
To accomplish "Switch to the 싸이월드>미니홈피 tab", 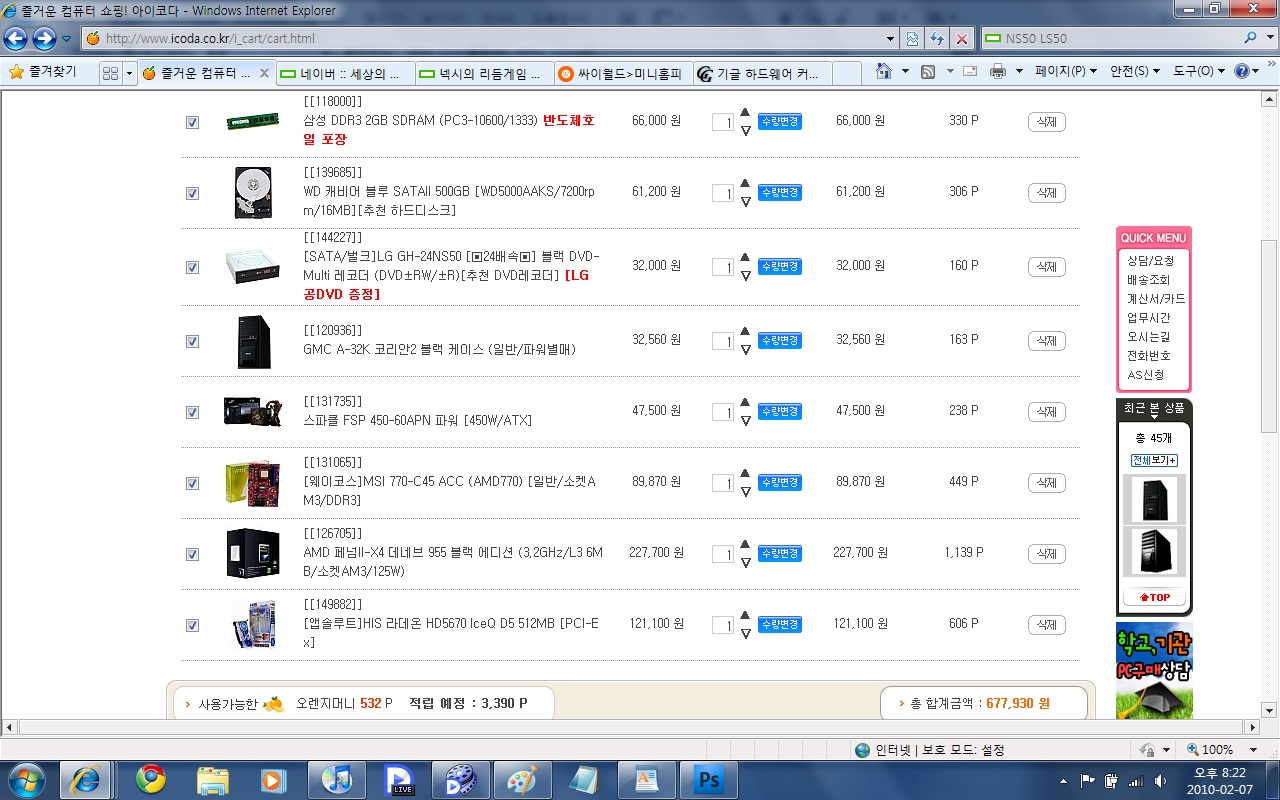I will pos(622,73).
